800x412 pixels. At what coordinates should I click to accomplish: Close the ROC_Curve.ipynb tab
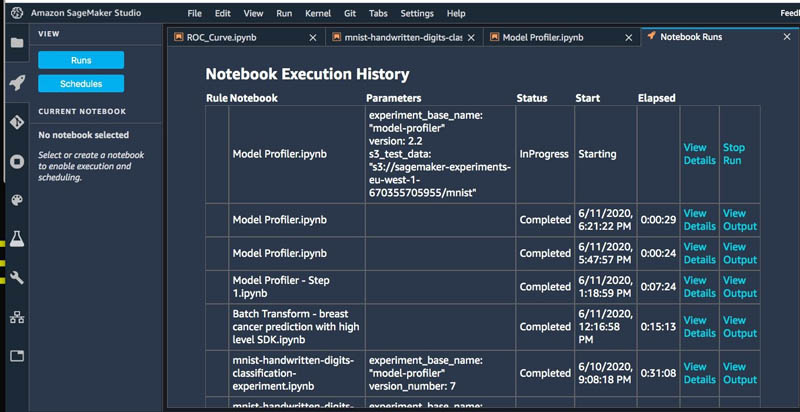313,38
